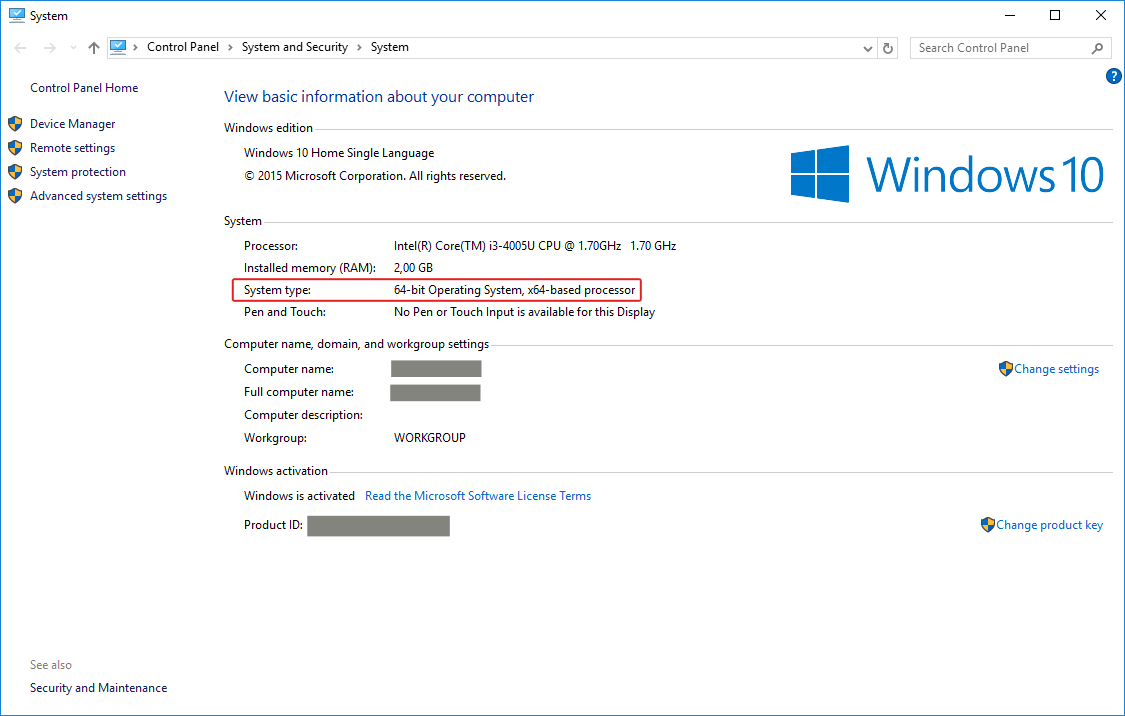Expand chevron after System and Security

pyautogui.click(x=359, y=47)
